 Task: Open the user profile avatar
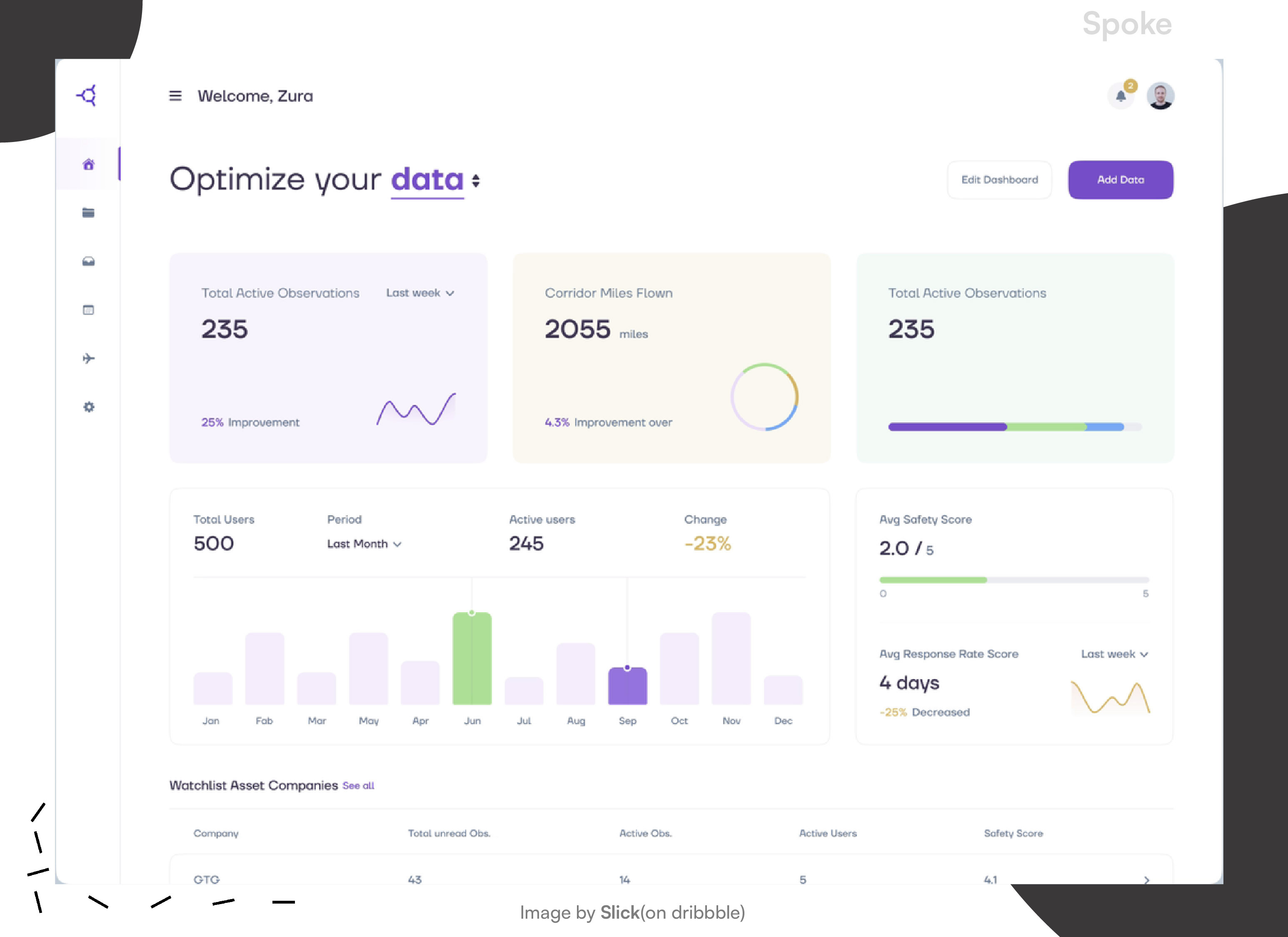tap(1160, 95)
